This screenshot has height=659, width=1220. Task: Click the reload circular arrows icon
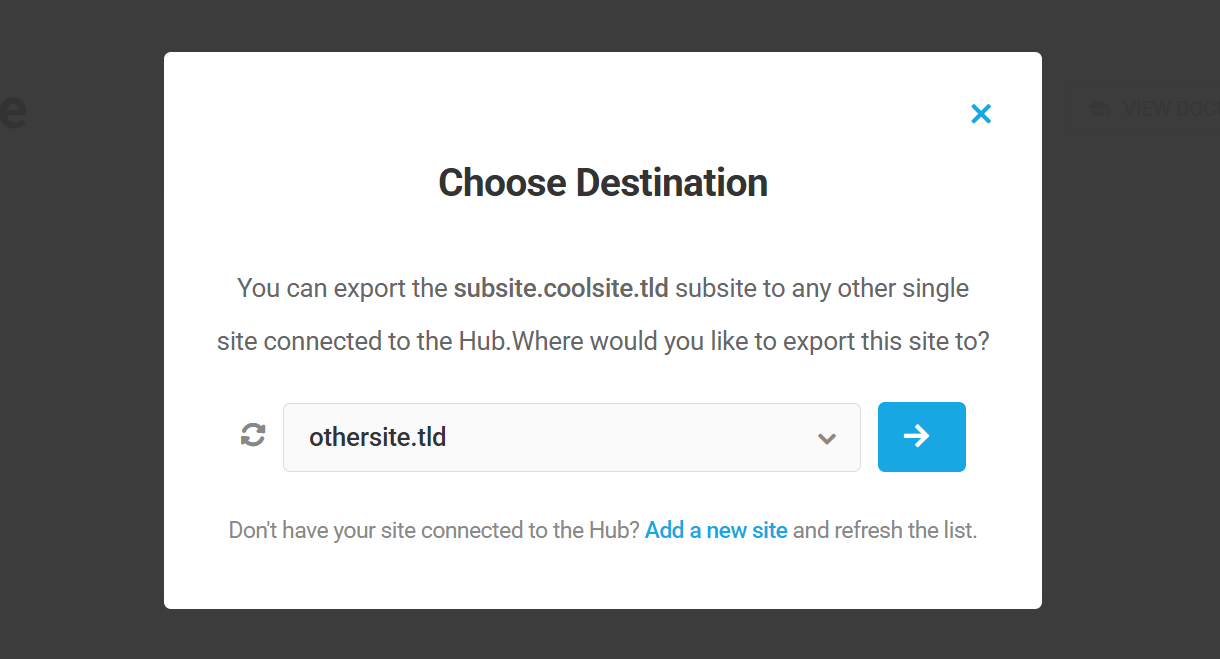click(x=252, y=435)
